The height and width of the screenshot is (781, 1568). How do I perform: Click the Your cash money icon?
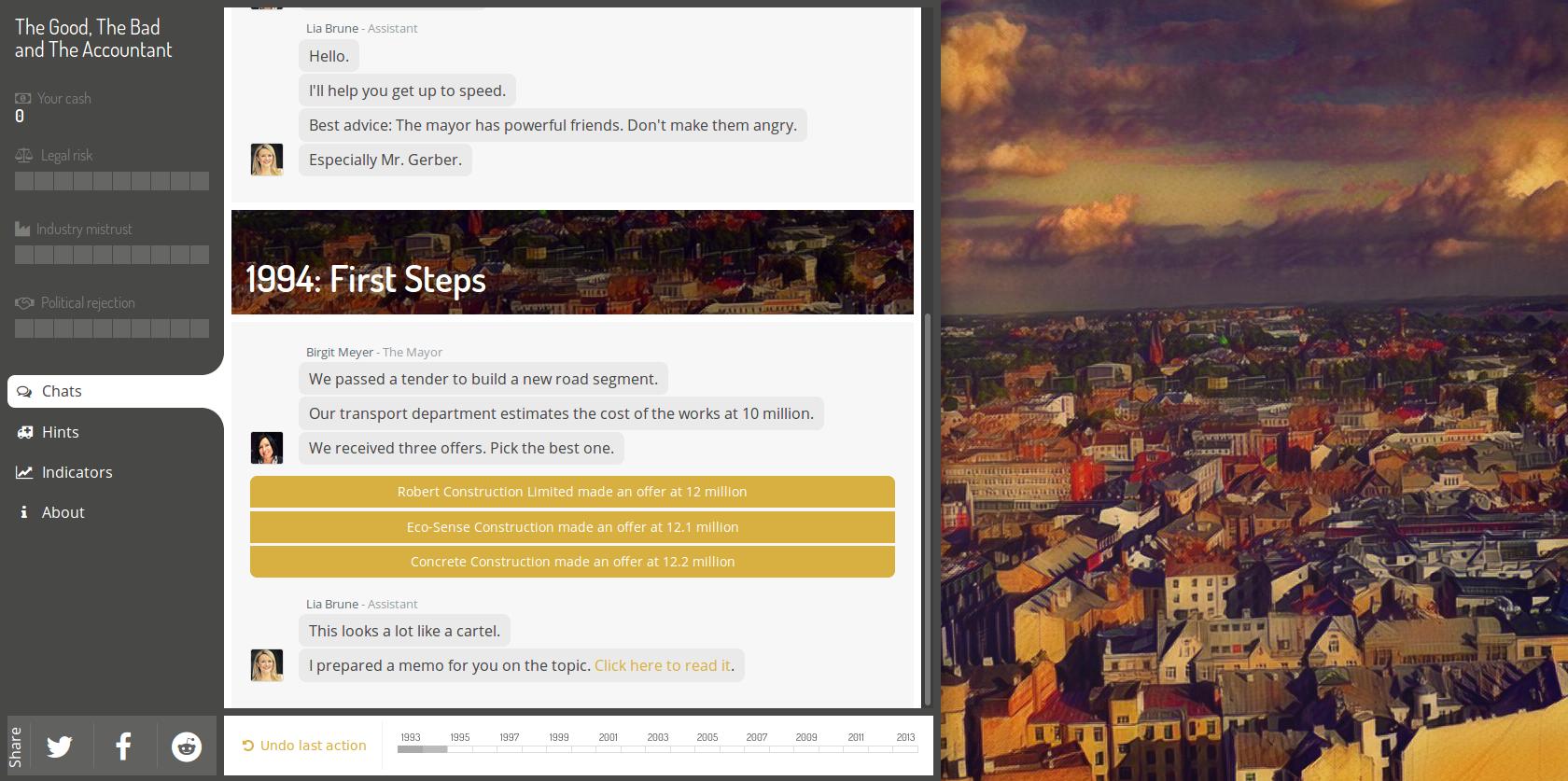coord(23,99)
